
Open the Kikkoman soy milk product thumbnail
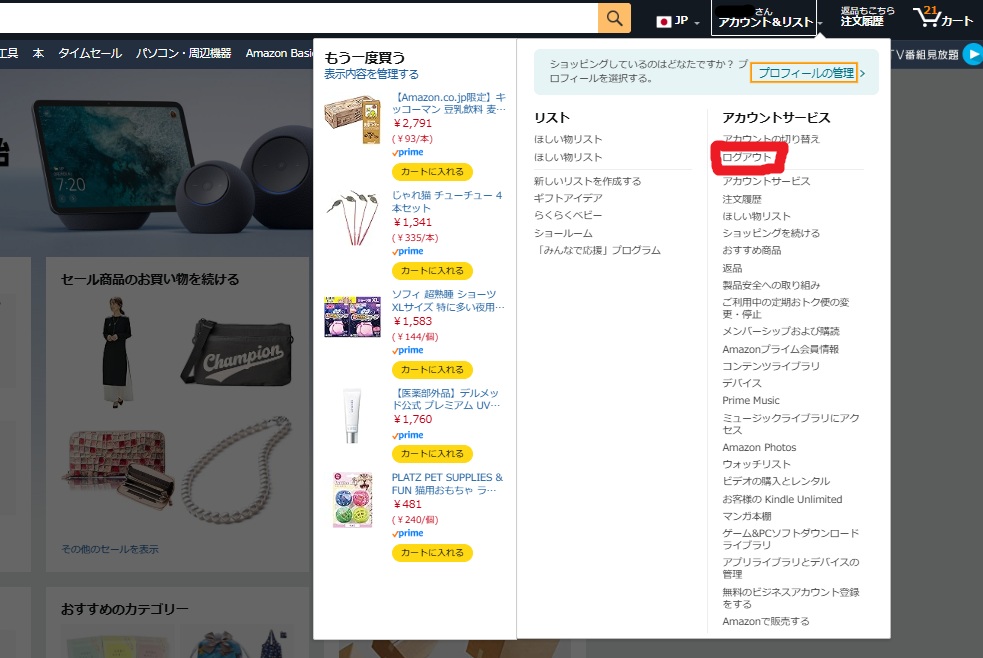353,120
